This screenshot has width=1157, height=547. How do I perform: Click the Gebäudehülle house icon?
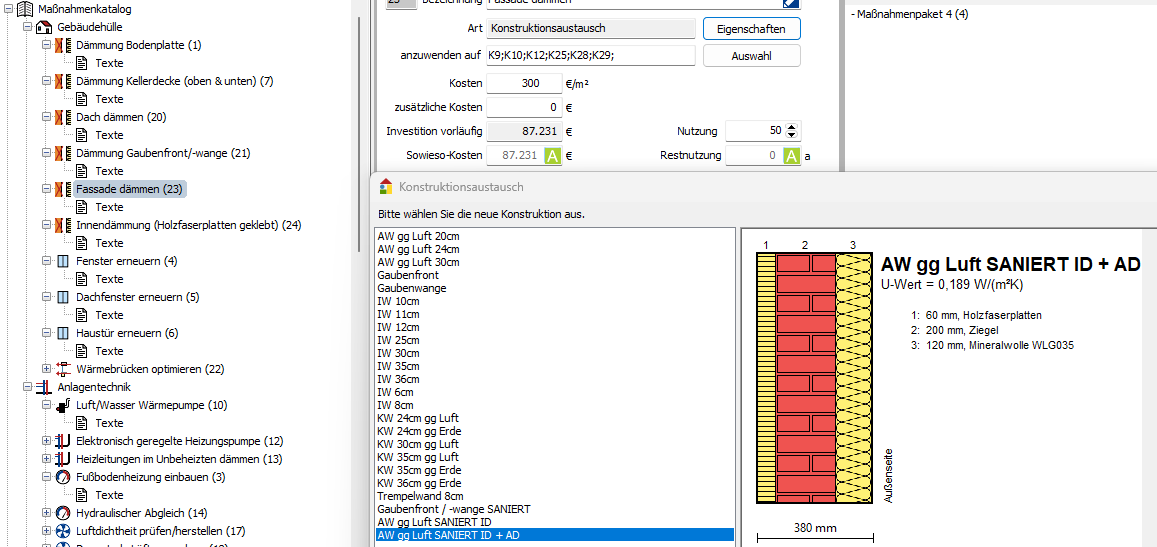coord(43,27)
